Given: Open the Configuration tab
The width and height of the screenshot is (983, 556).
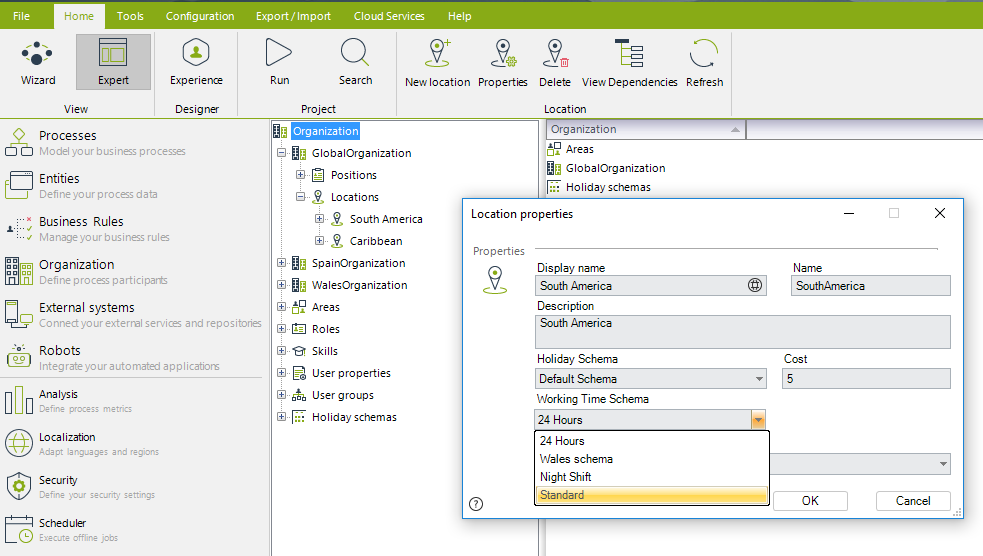Looking at the screenshot, I should pyautogui.click(x=200, y=16).
